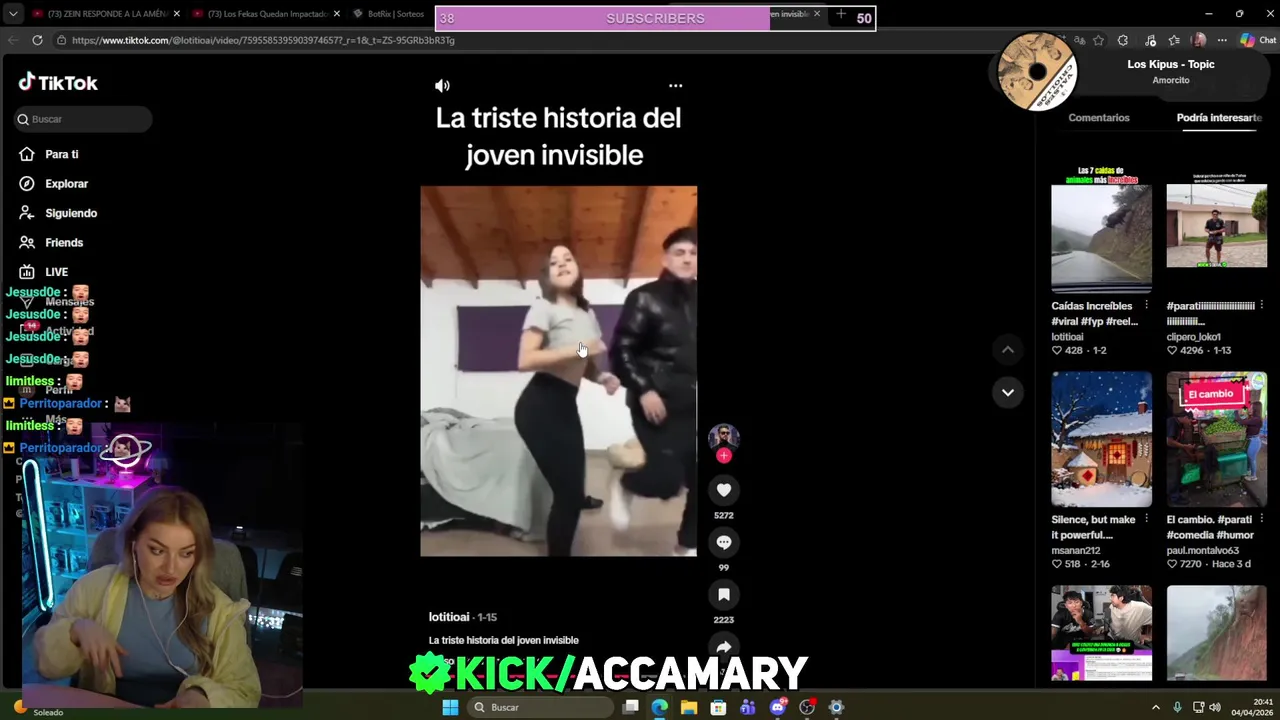Click the TikTok logo
Viewport: 1280px width, 720px height.
(58, 83)
